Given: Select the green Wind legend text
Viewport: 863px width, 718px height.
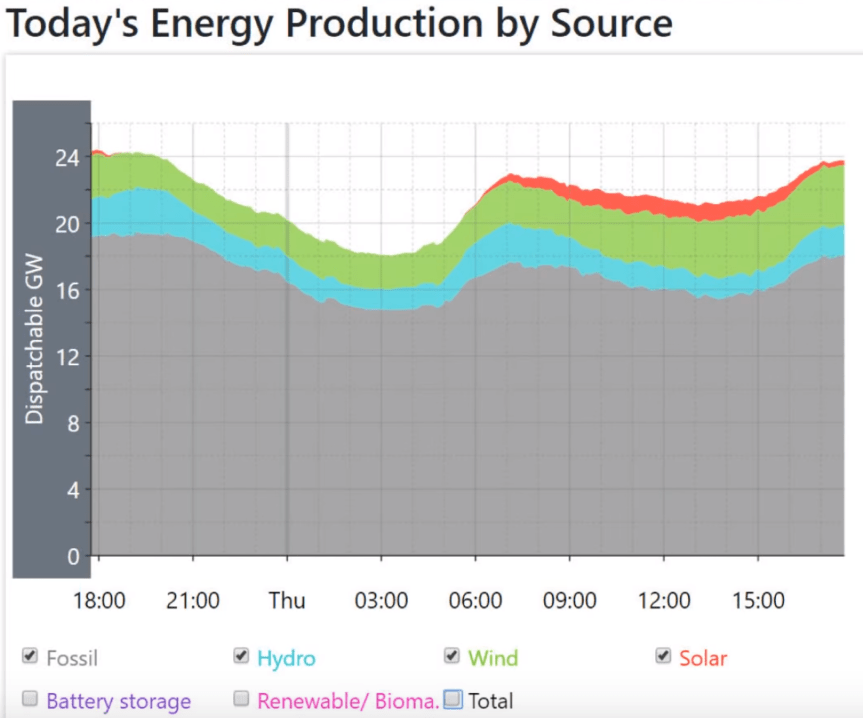Looking at the screenshot, I should (x=493, y=658).
